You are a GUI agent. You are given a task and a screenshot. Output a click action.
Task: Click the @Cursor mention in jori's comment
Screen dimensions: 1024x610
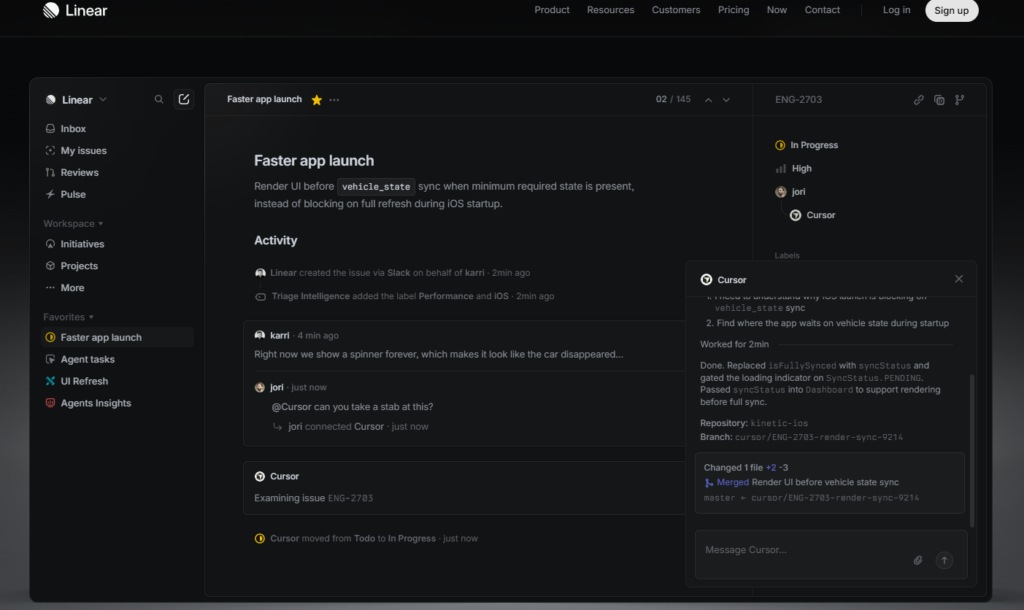tap(291, 407)
